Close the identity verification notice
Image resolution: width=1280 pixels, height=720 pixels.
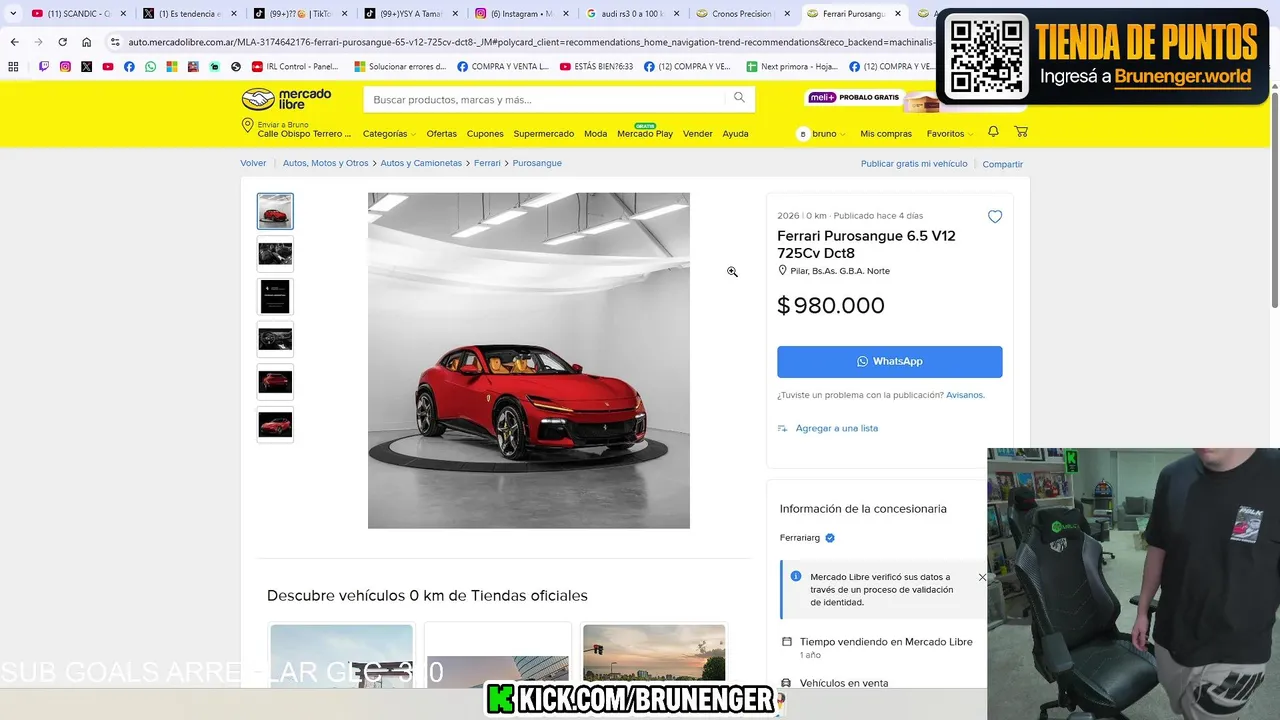pos(982,577)
